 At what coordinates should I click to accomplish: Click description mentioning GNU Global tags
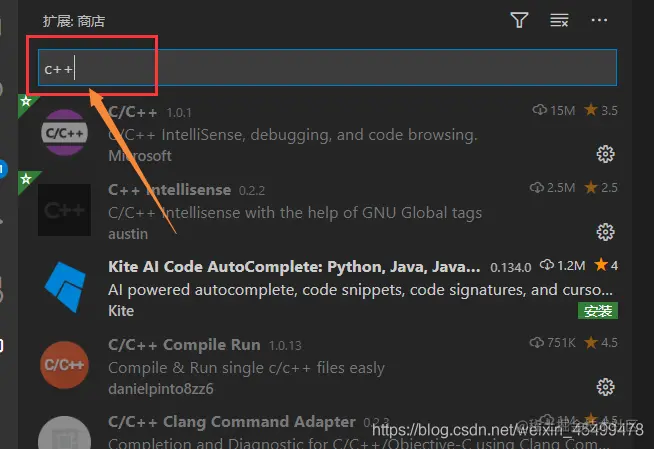pyautogui.click(x=295, y=213)
